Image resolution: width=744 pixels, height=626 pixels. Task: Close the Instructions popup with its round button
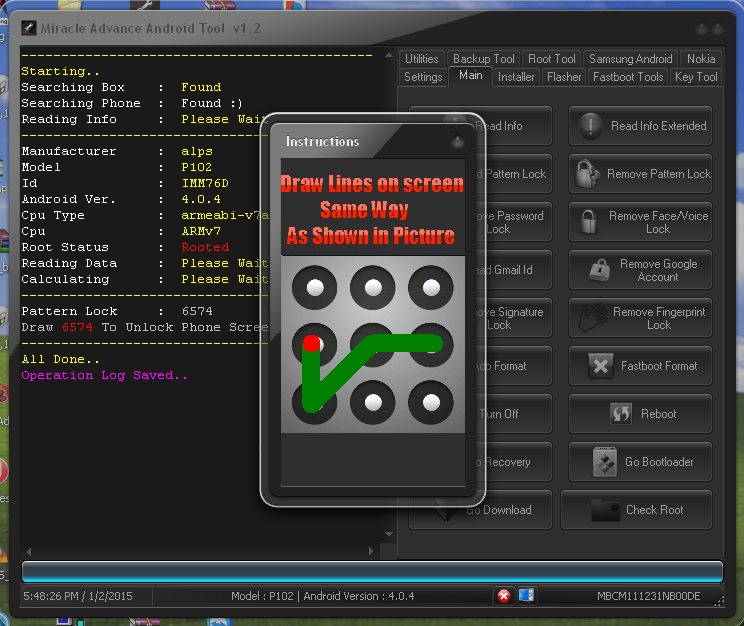tap(457, 141)
